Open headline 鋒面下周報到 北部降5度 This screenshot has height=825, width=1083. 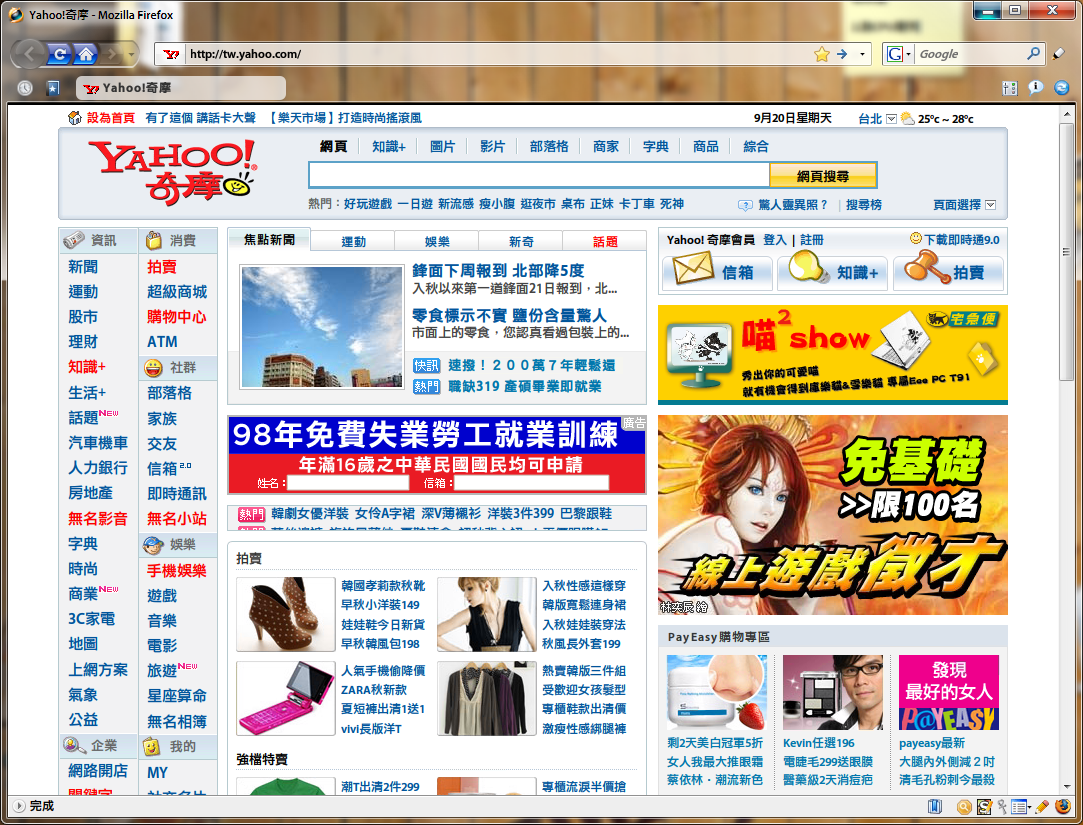coord(498,271)
